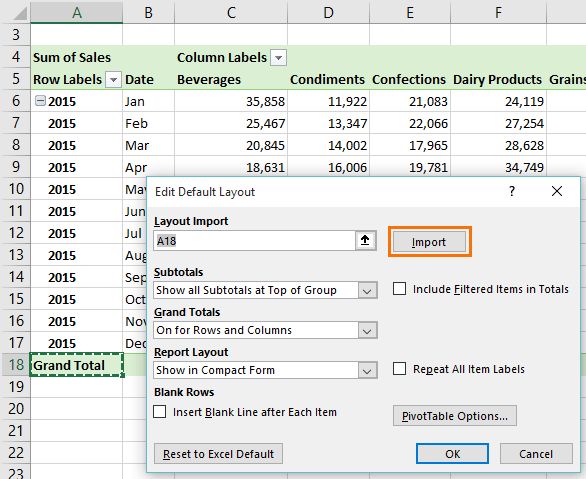Collapse the 2015 group in row 6
This screenshot has height=479, width=586.
40,101
